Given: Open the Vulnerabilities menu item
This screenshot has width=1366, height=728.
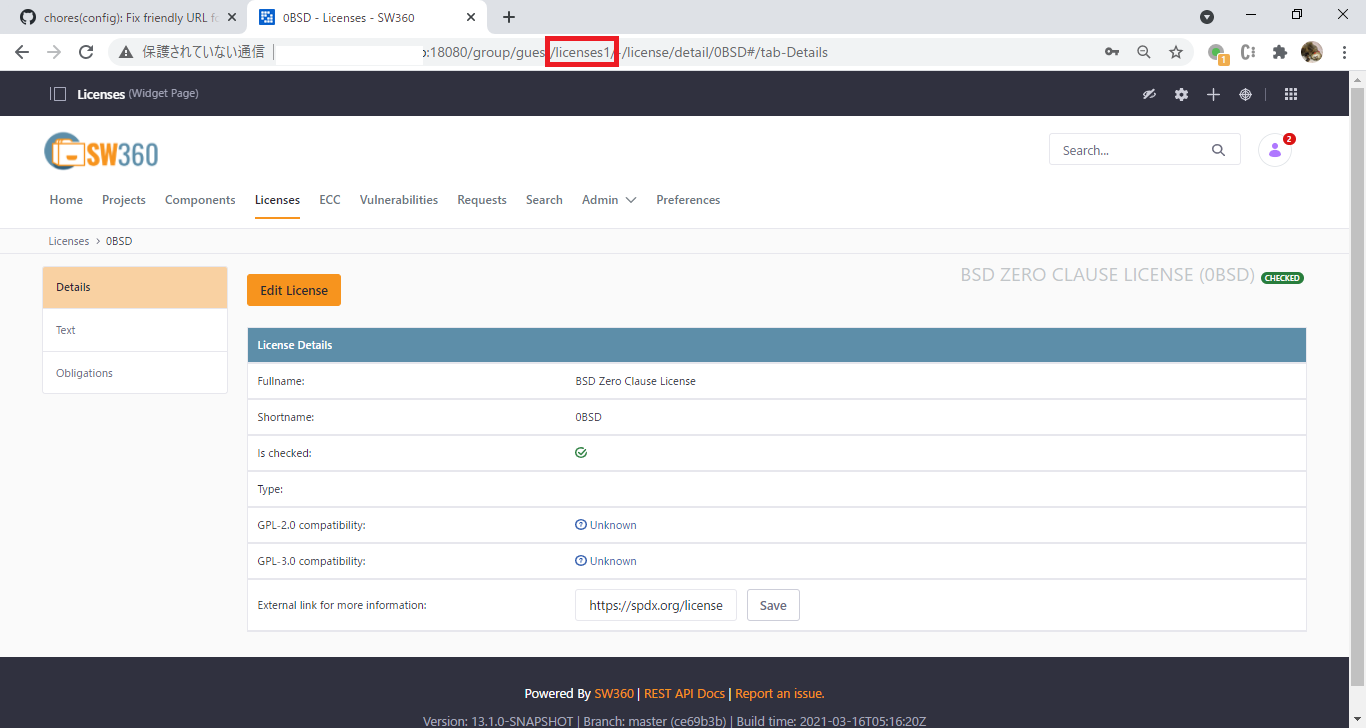Looking at the screenshot, I should (x=399, y=200).
